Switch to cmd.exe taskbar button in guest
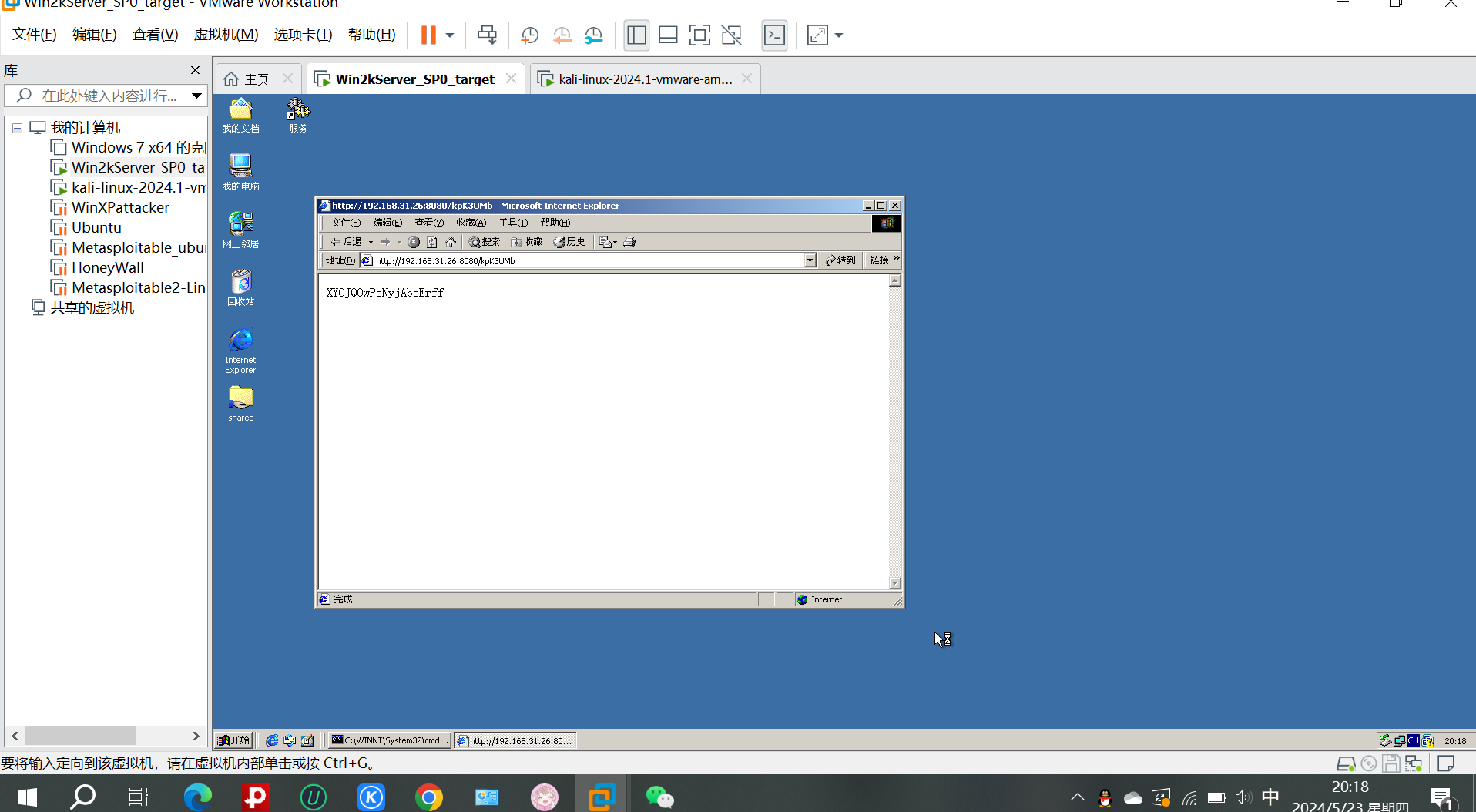 tap(389, 740)
